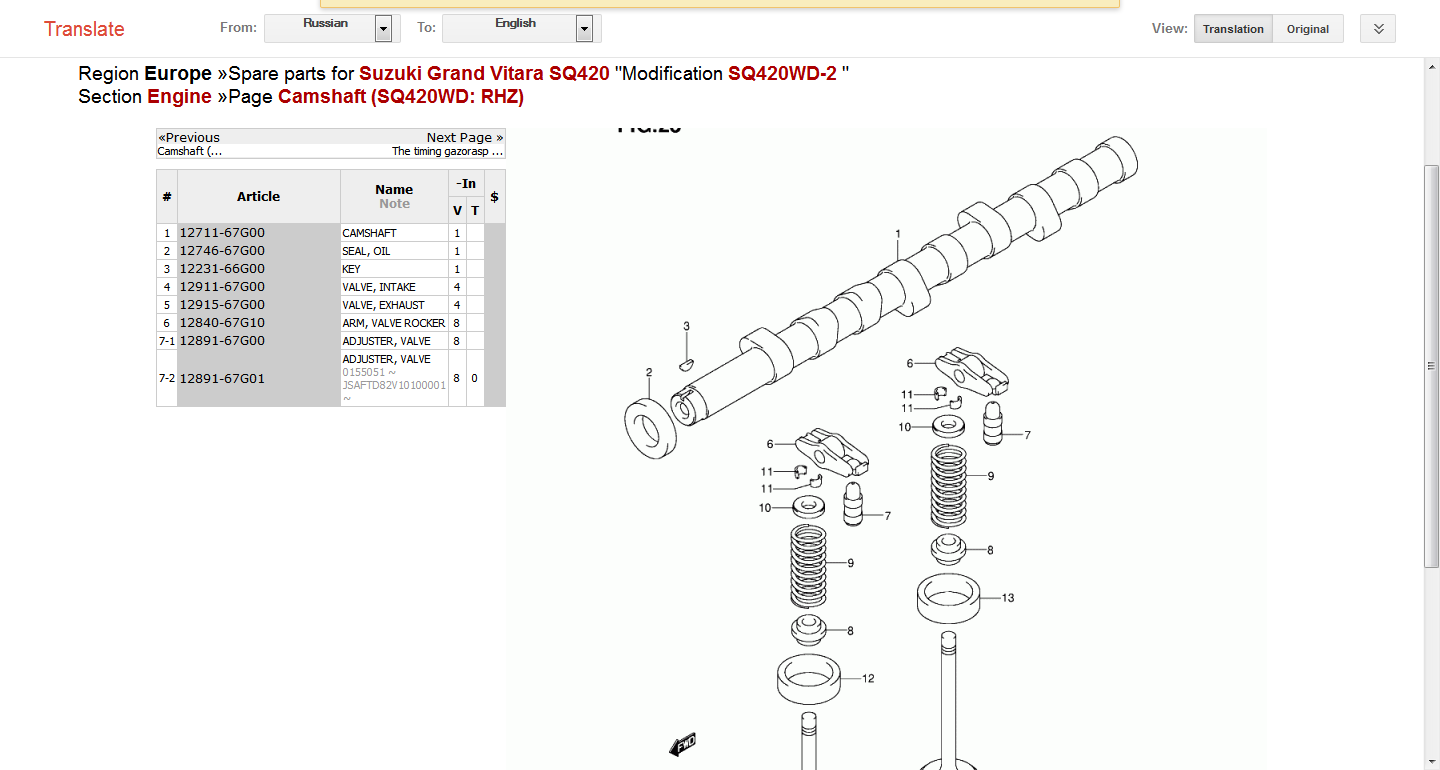Image resolution: width=1440 pixels, height=770 pixels.
Task: Click article 12231-66G00 key
Action: tap(222, 269)
